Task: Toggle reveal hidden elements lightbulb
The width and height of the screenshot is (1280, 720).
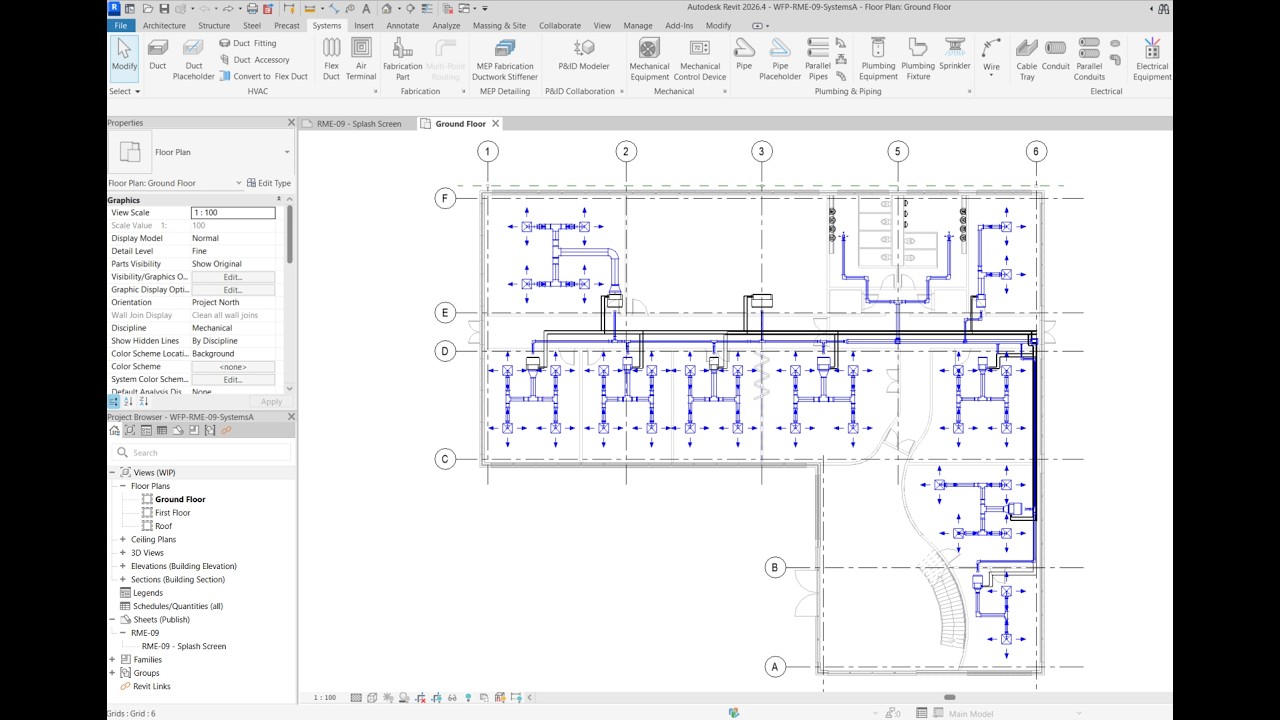Action: 468,698
